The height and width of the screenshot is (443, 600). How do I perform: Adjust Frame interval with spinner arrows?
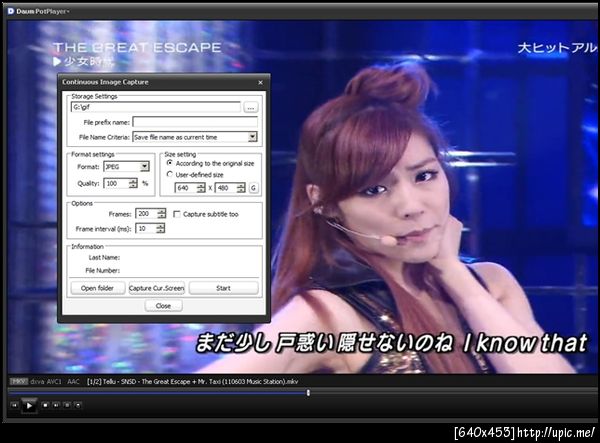[161, 228]
